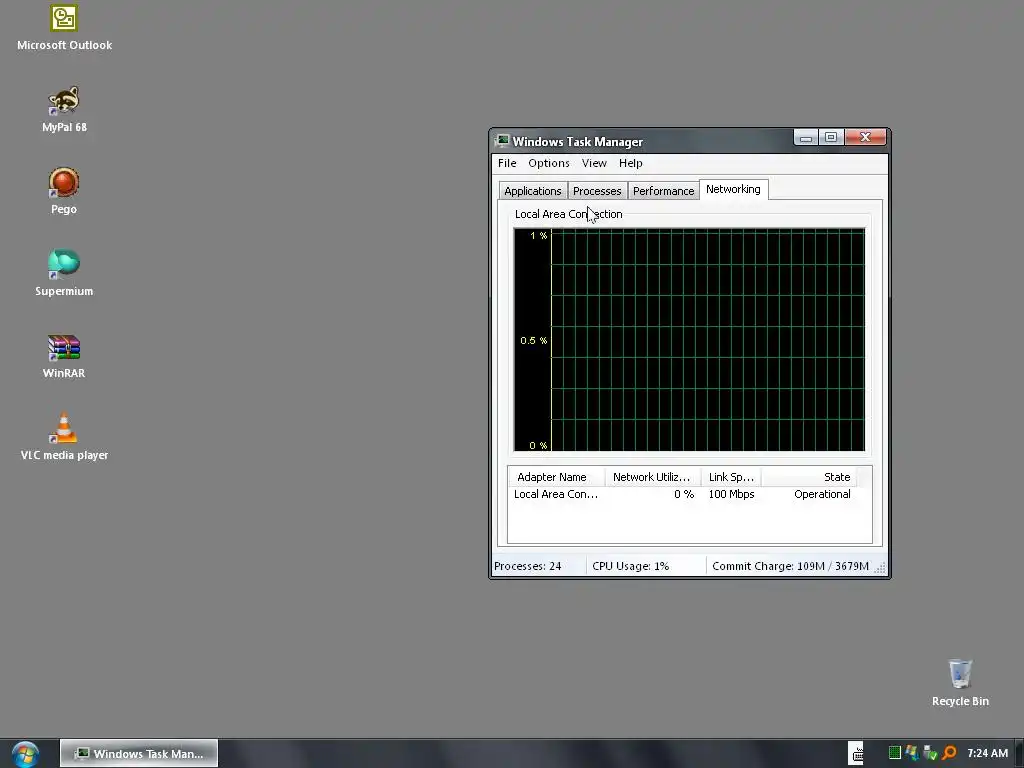Click the Commit Charge status entry
Viewport: 1024px width, 768px height.
790,566
